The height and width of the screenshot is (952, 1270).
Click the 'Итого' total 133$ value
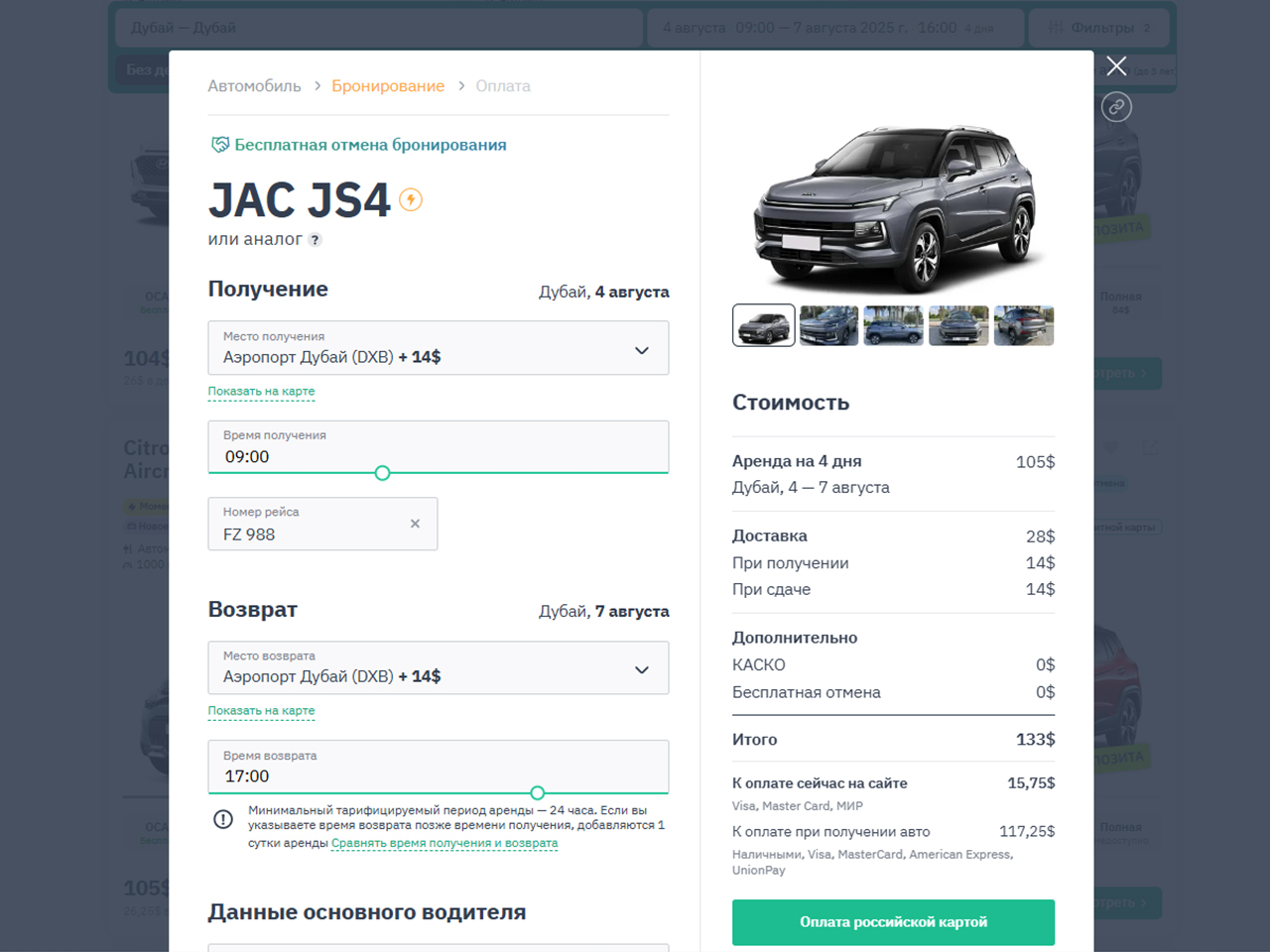[1035, 740]
